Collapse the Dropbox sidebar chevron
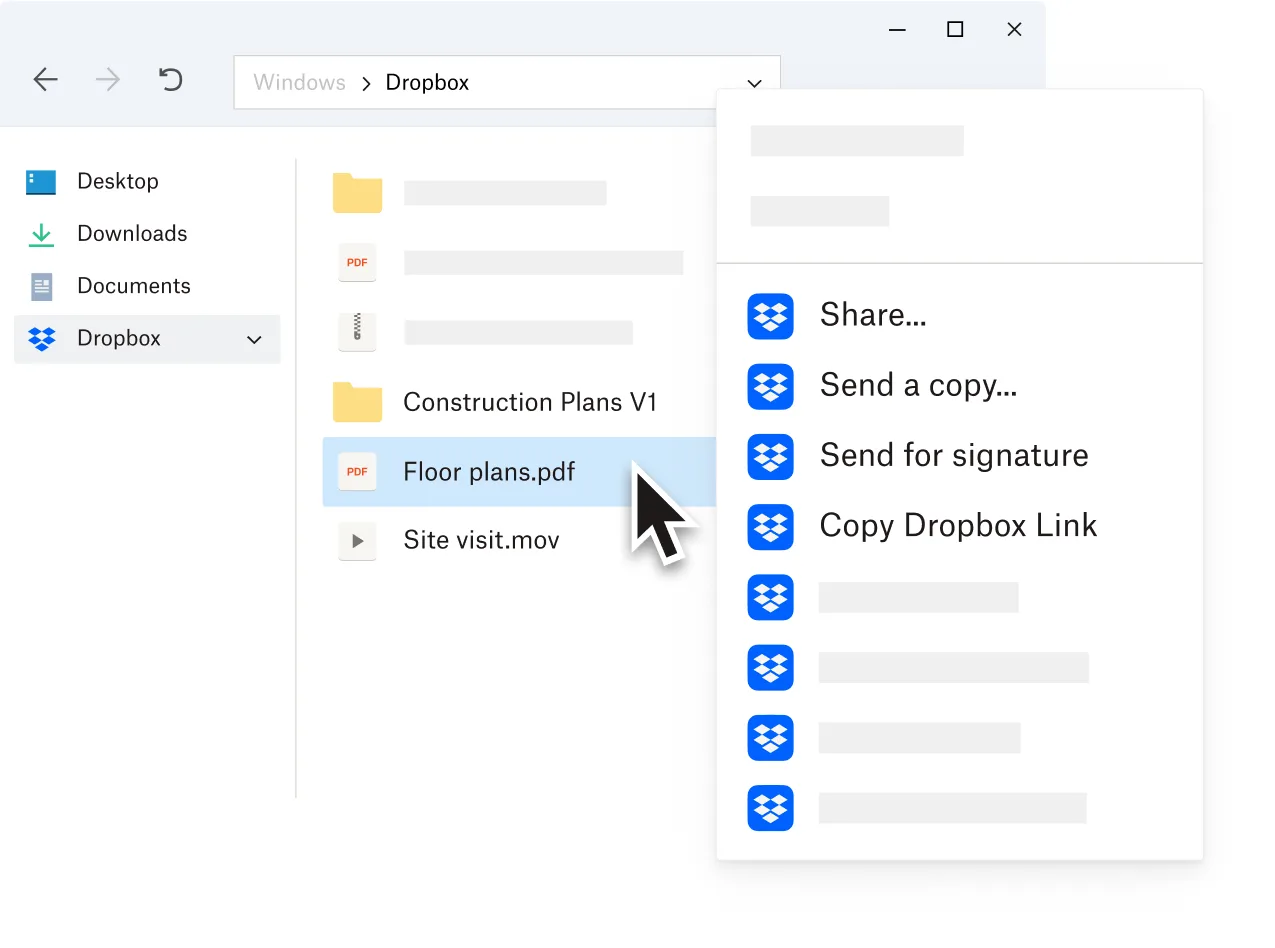Screen dimensions: 1275x948 click(x=254, y=340)
